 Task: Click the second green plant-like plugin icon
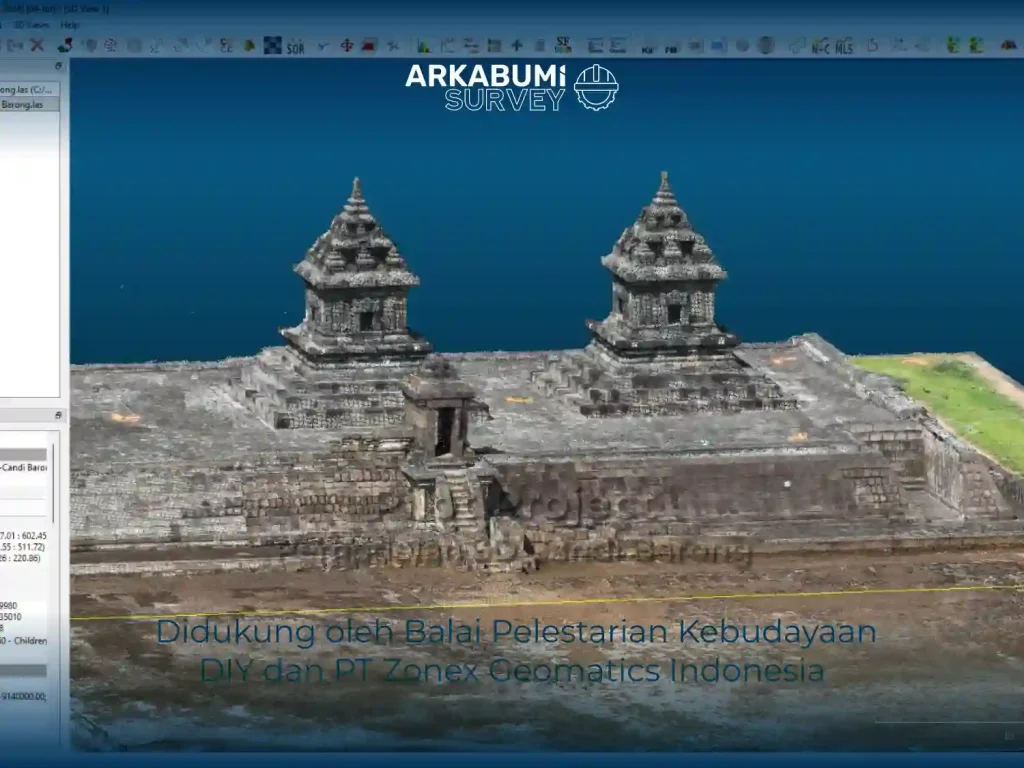click(976, 45)
